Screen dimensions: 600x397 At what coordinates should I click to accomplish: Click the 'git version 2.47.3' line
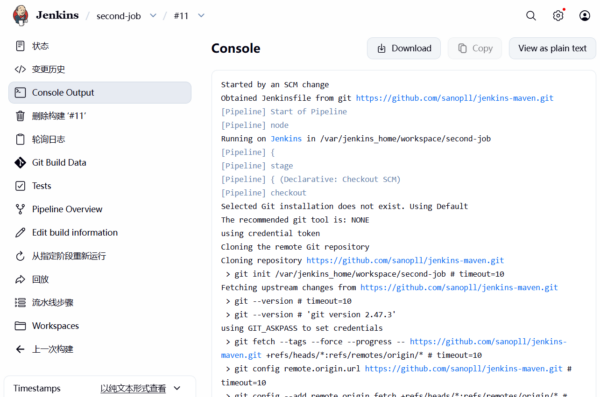click(x=311, y=315)
